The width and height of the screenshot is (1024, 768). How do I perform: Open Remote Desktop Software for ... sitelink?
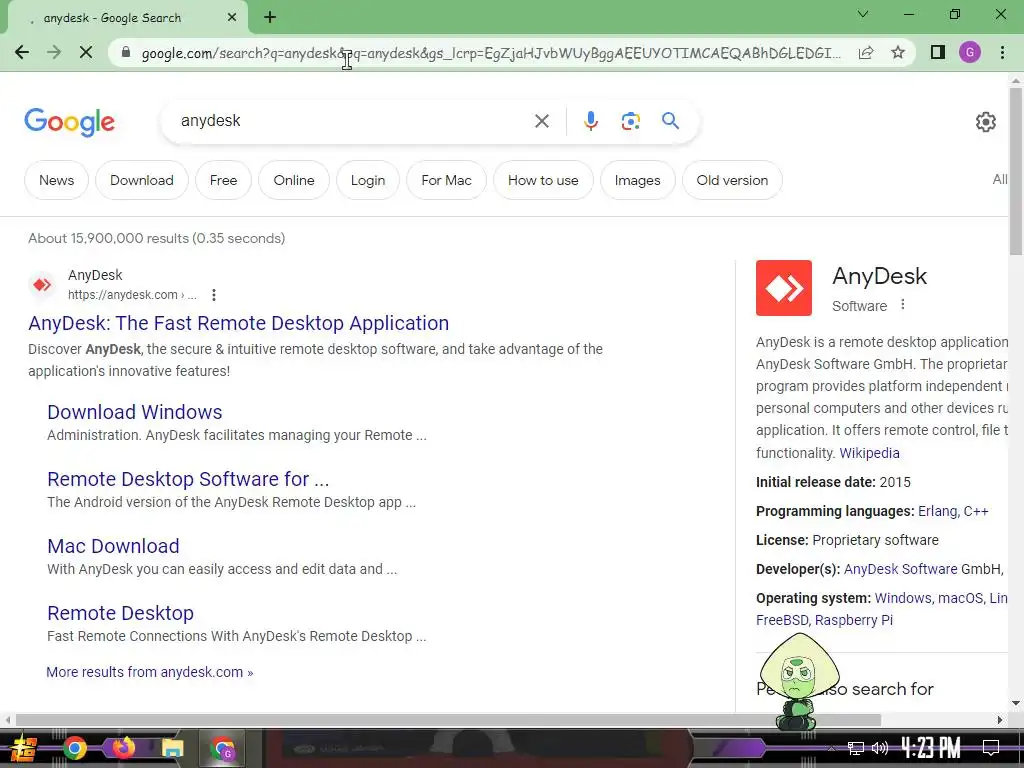coord(188,479)
